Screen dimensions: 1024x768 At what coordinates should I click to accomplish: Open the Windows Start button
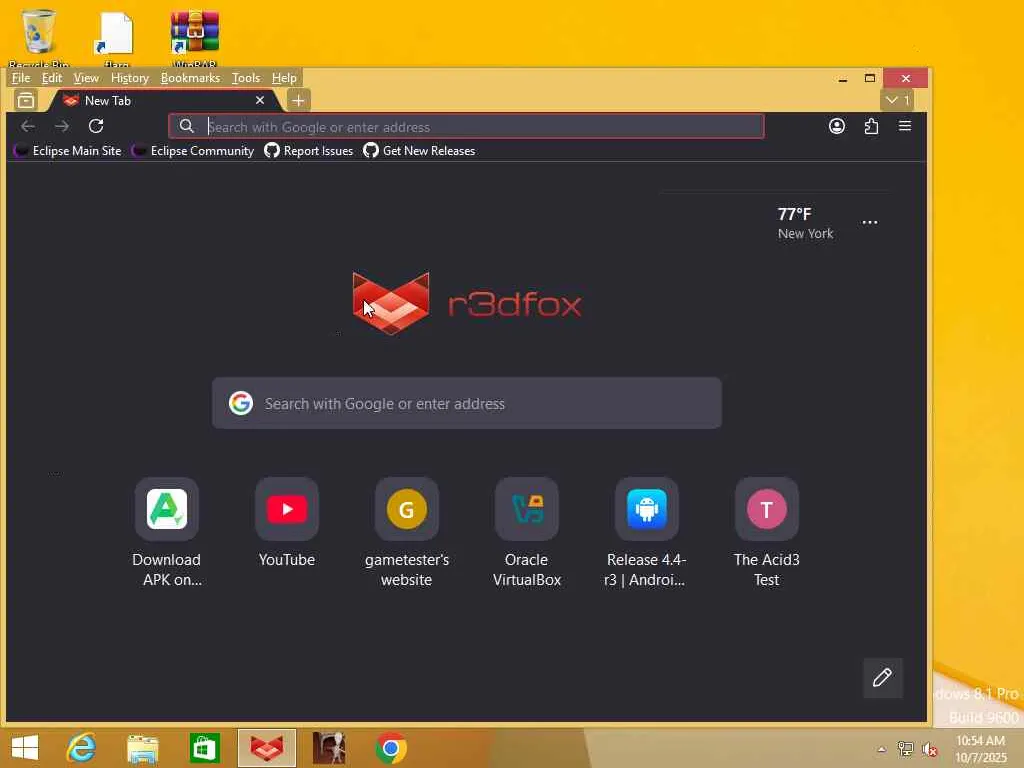25,748
